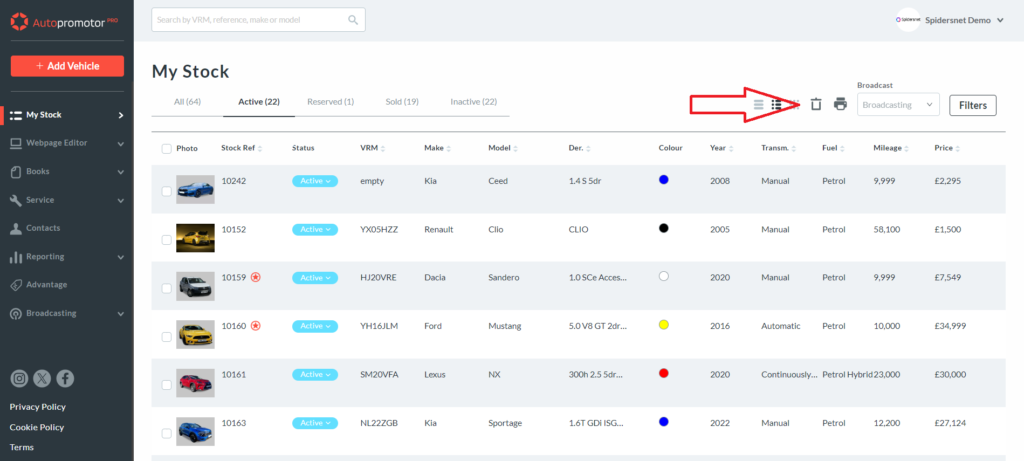This screenshot has height=461, width=1024.
Task: Open the Lexus NX photo thumbnail
Action: click(195, 382)
